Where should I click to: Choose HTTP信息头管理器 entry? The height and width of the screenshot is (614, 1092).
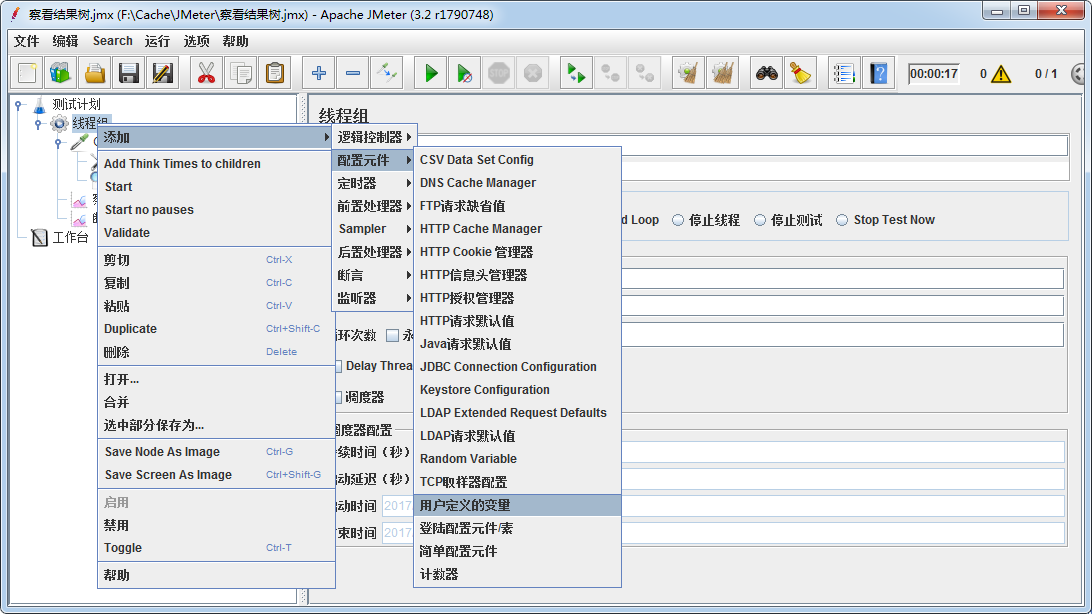517,275
